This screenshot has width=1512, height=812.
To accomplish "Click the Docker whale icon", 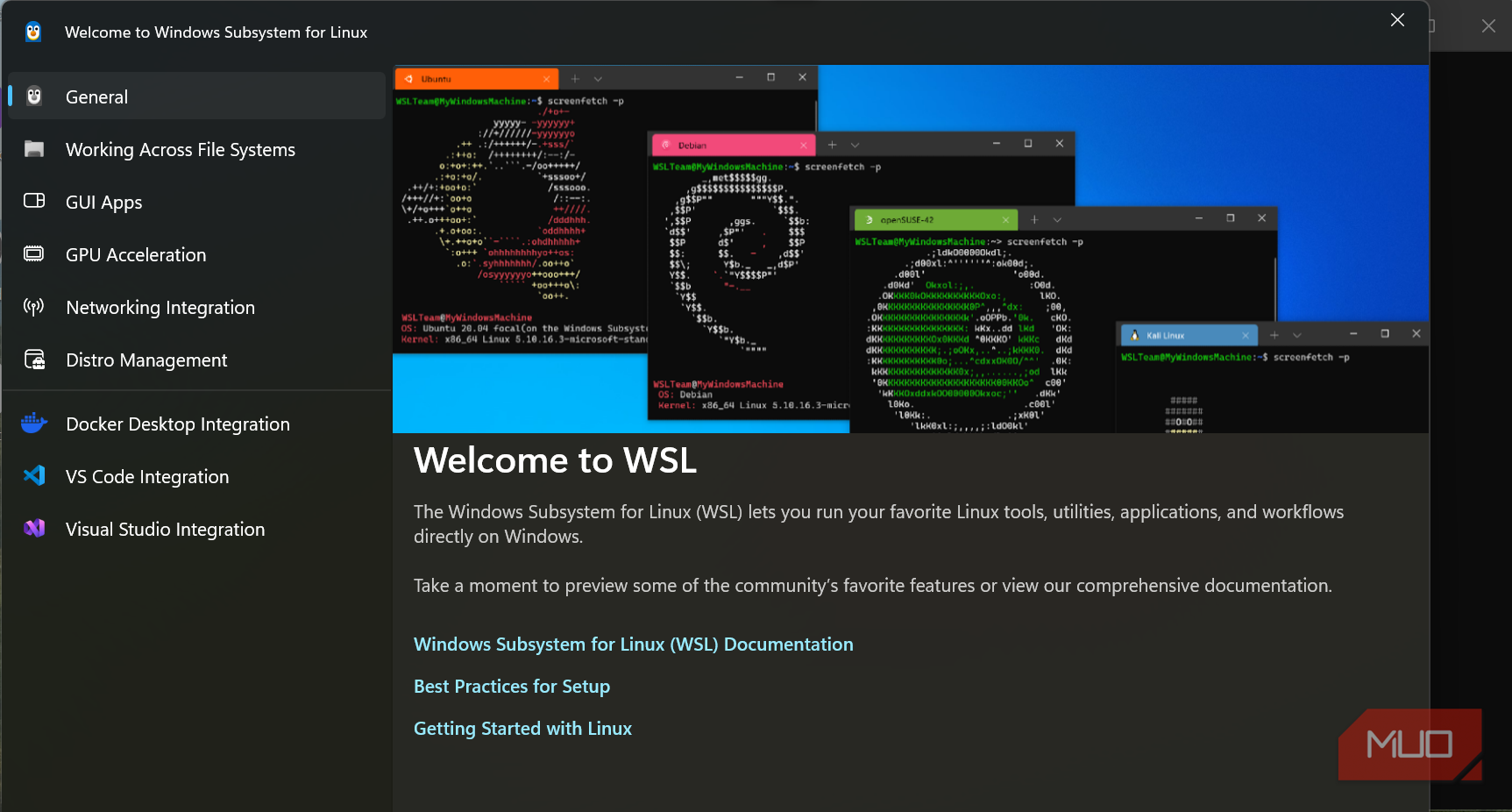I will click(x=34, y=424).
